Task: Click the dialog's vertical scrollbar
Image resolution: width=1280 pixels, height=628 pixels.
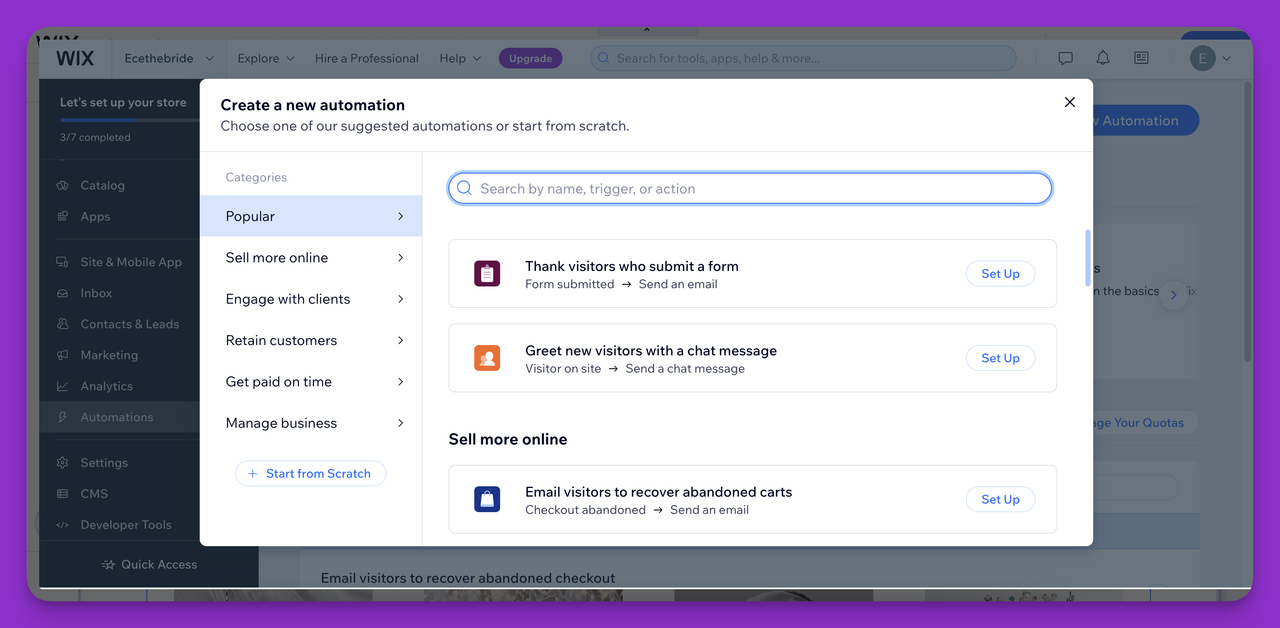Action: coord(1088,258)
